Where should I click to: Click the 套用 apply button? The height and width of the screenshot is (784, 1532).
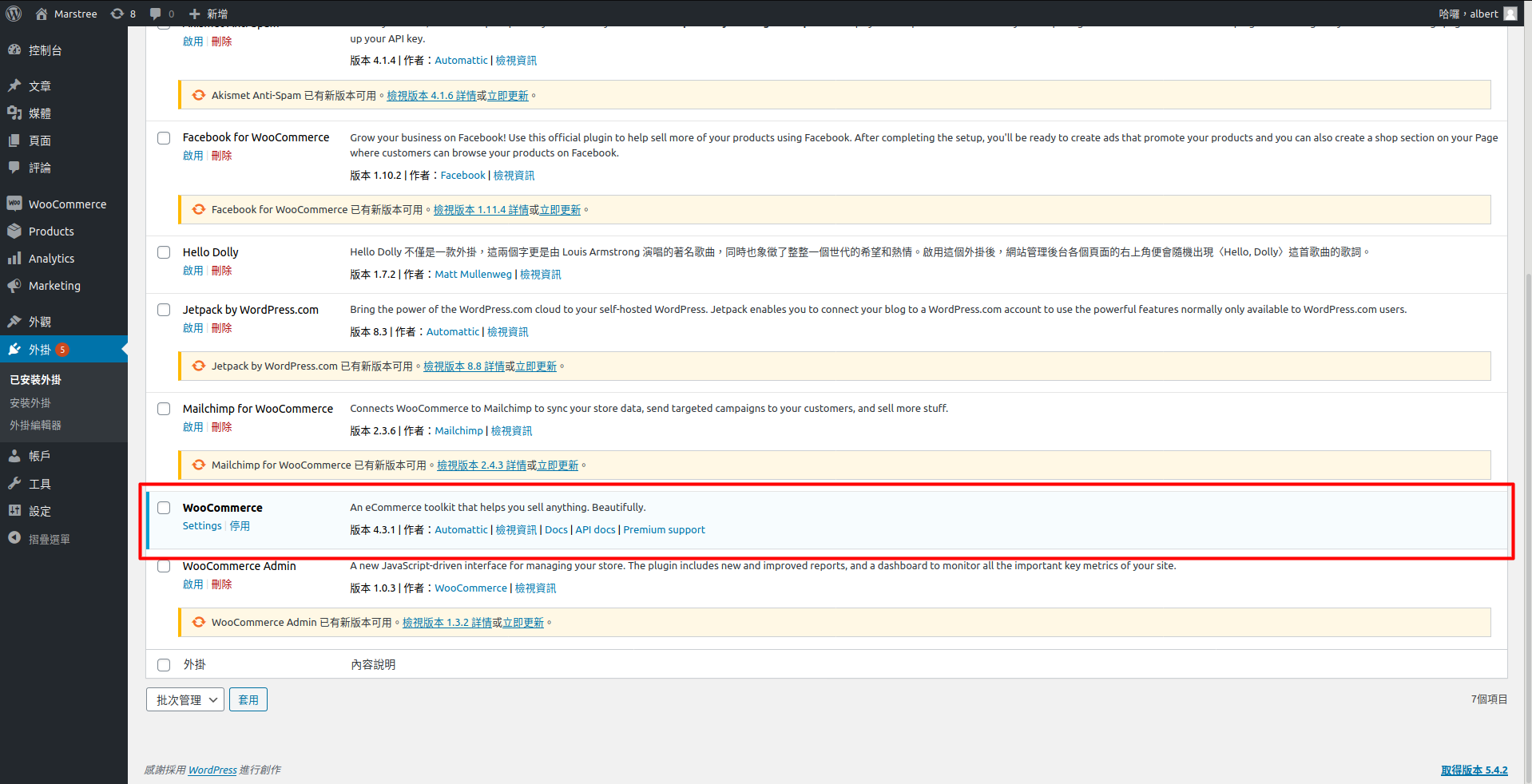click(248, 699)
